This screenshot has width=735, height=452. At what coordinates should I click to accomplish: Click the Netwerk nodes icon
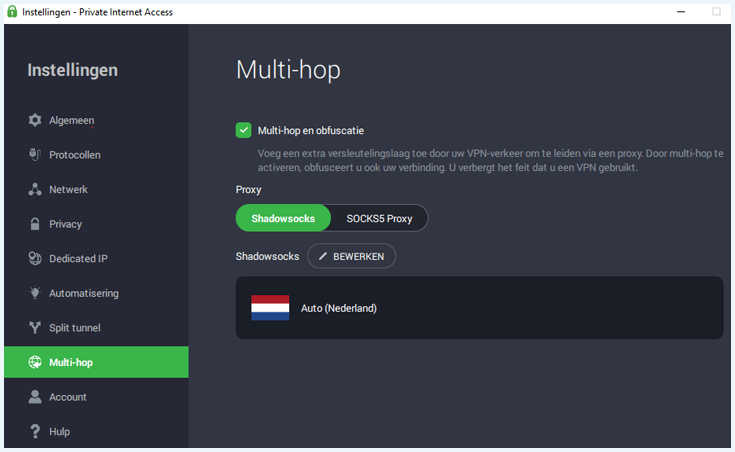tap(35, 189)
